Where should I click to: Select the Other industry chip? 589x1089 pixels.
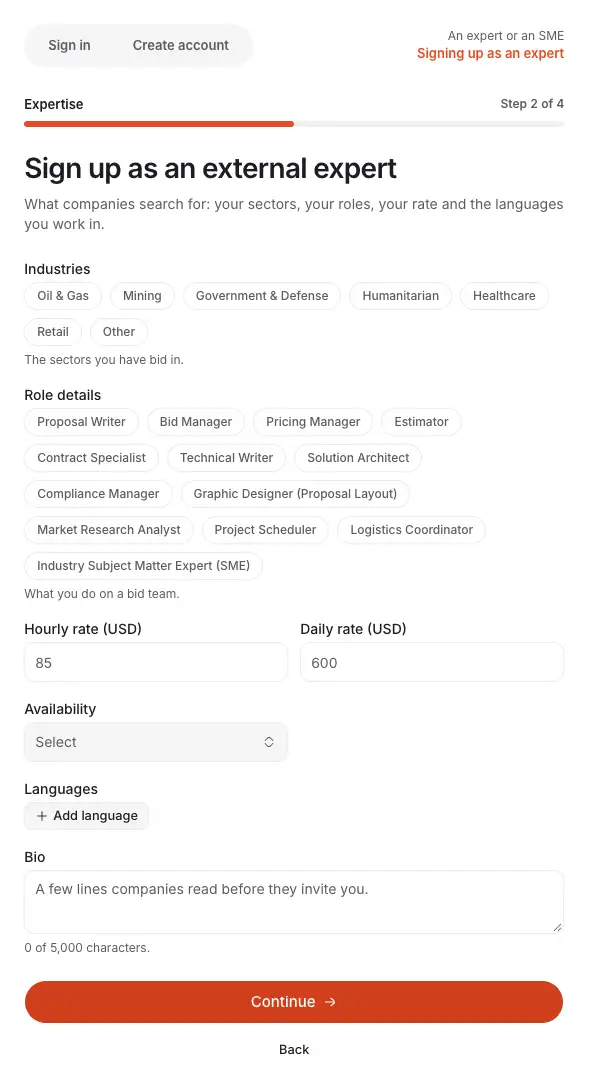[119, 332]
